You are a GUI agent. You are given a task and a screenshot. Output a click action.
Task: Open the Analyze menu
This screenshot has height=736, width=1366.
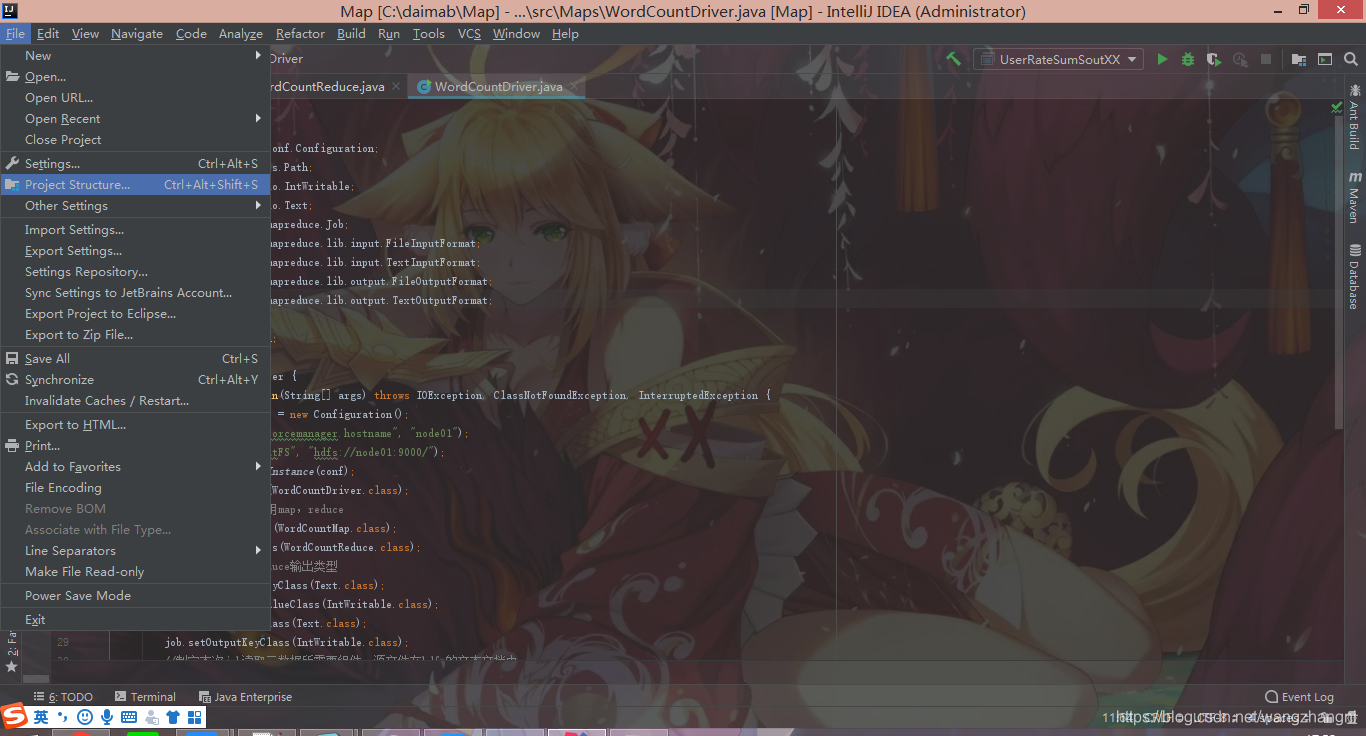click(x=241, y=33)
